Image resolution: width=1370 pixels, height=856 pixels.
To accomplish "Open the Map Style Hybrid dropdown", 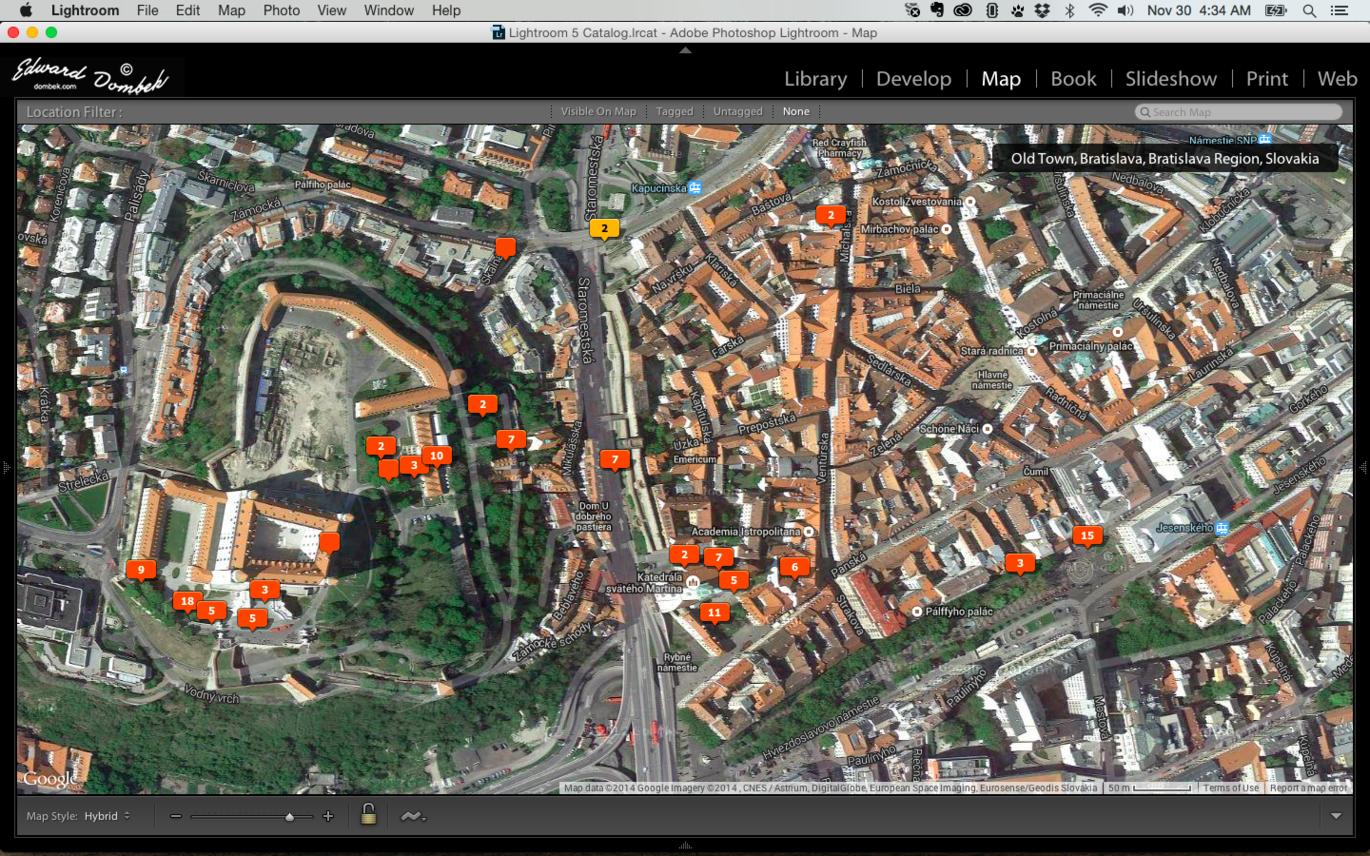I will click(106, 817).
